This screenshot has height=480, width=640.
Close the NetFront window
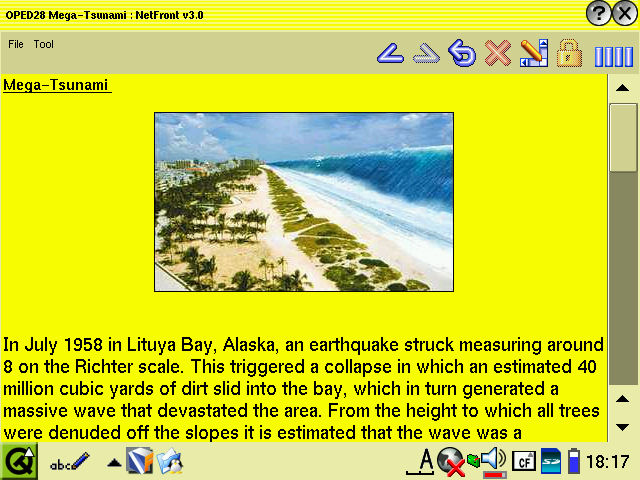(x=625, y=14)
